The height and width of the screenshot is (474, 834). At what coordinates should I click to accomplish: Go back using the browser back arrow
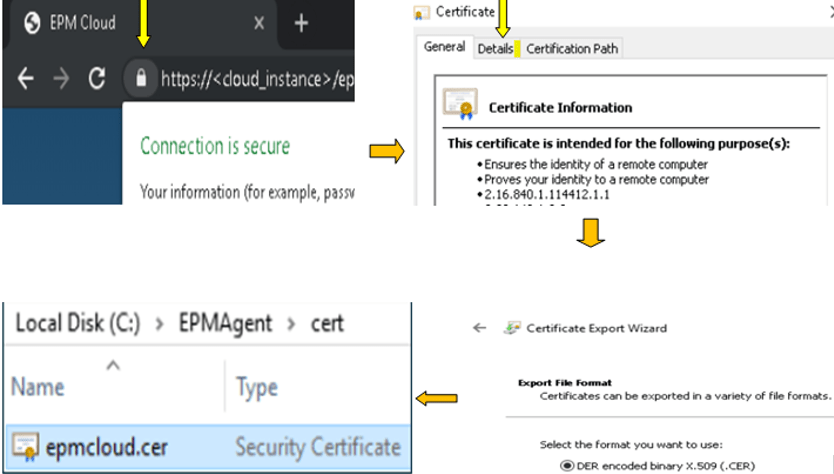(x=26, y=79)
